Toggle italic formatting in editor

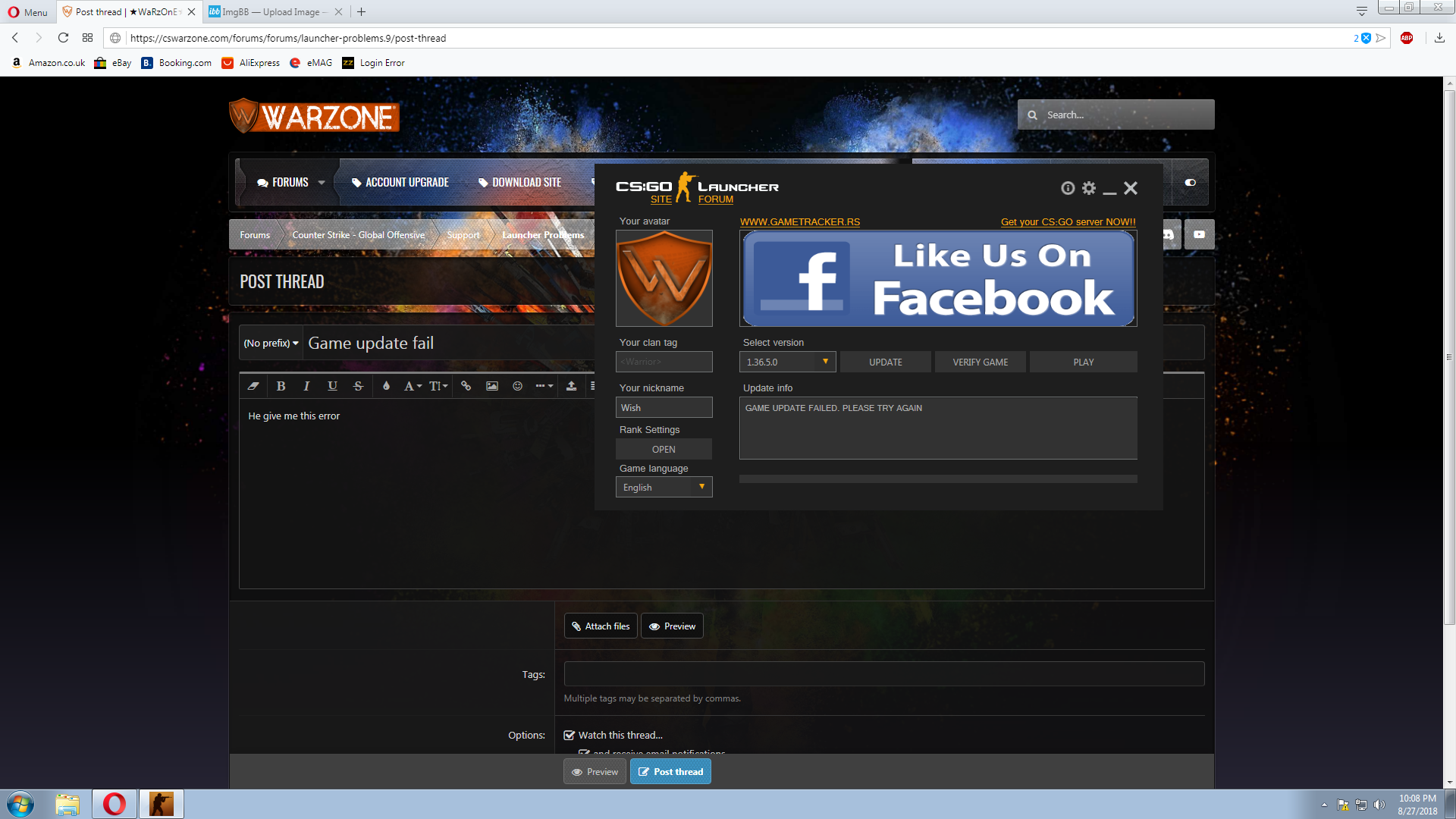pos(306,386)
